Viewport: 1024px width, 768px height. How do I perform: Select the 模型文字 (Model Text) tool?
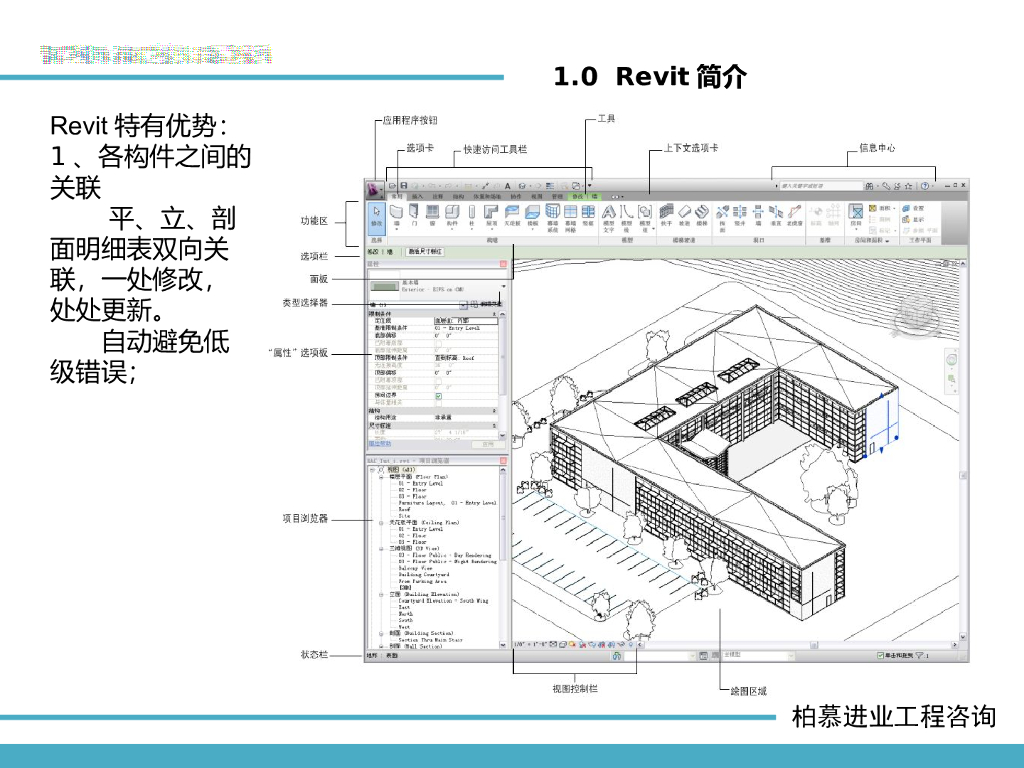click(x=609, y=218)
